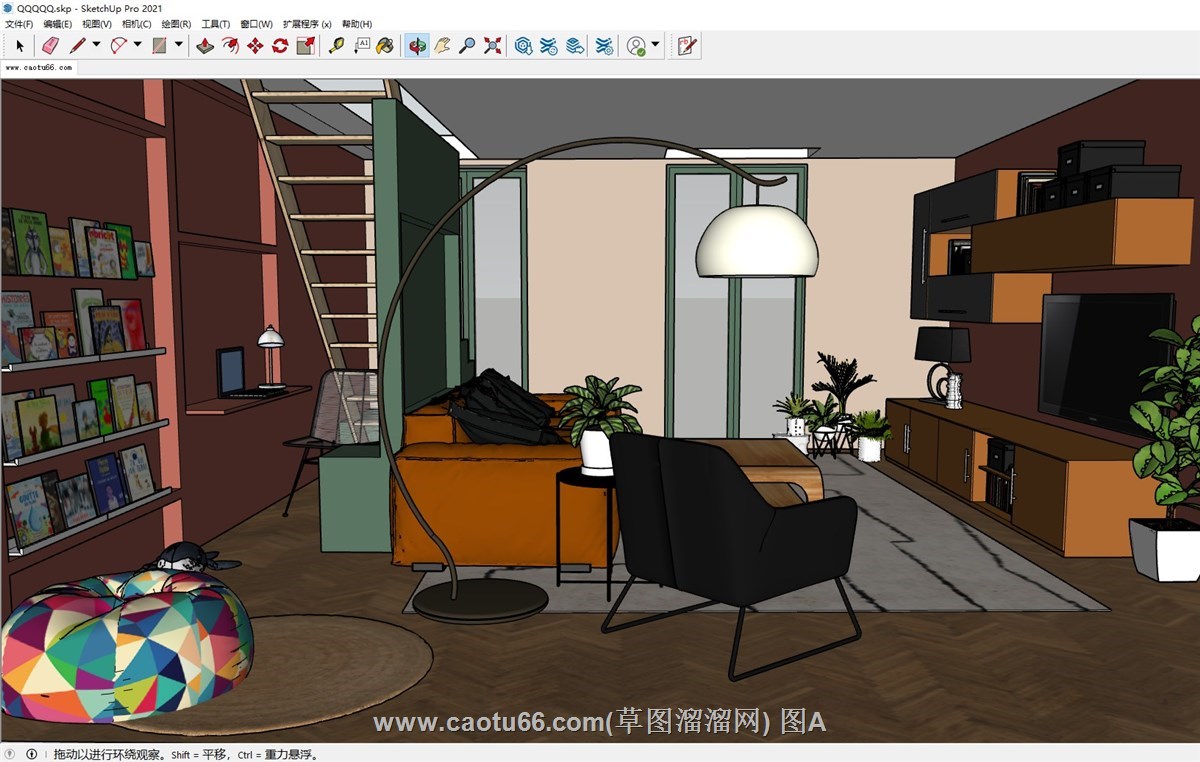Click the Scale tool button
Viewport: 1200px width, 762px height.
click(x=306, y=45)
